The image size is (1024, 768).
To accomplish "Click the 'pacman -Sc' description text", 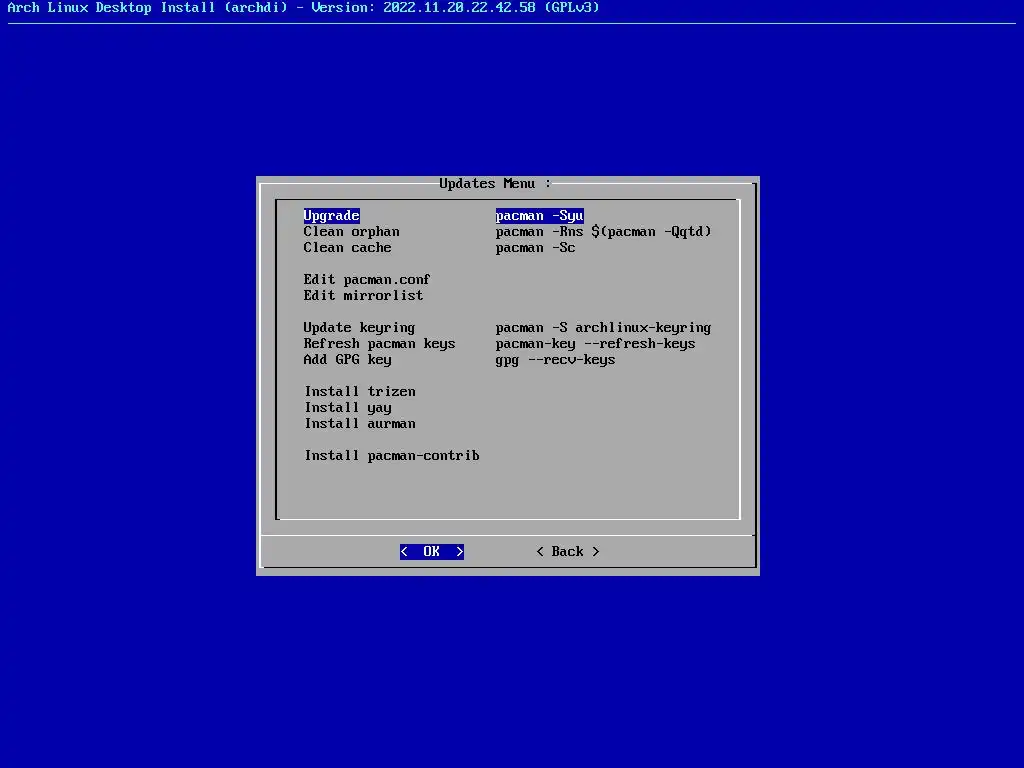I will pyautogui.click(x=536, y=248).
